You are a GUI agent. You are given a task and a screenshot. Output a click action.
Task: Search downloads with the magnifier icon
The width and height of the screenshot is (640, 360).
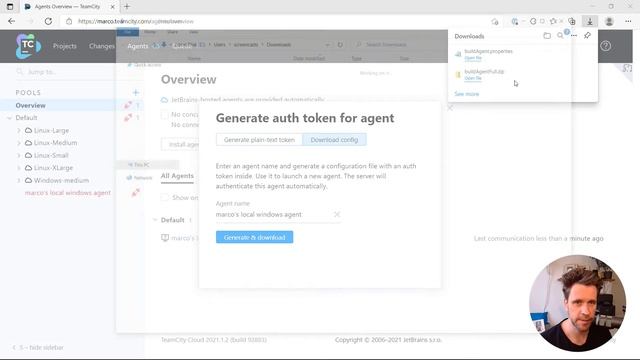point(560,36)
